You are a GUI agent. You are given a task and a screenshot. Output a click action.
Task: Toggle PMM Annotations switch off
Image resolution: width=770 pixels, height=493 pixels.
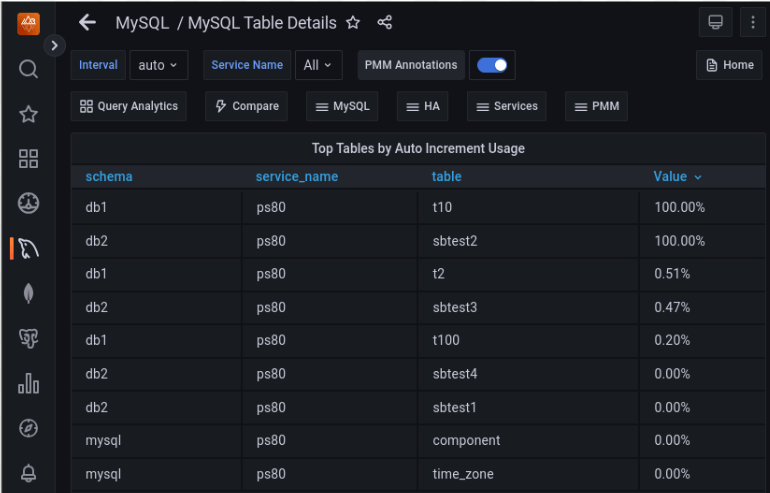coord(492,65)
